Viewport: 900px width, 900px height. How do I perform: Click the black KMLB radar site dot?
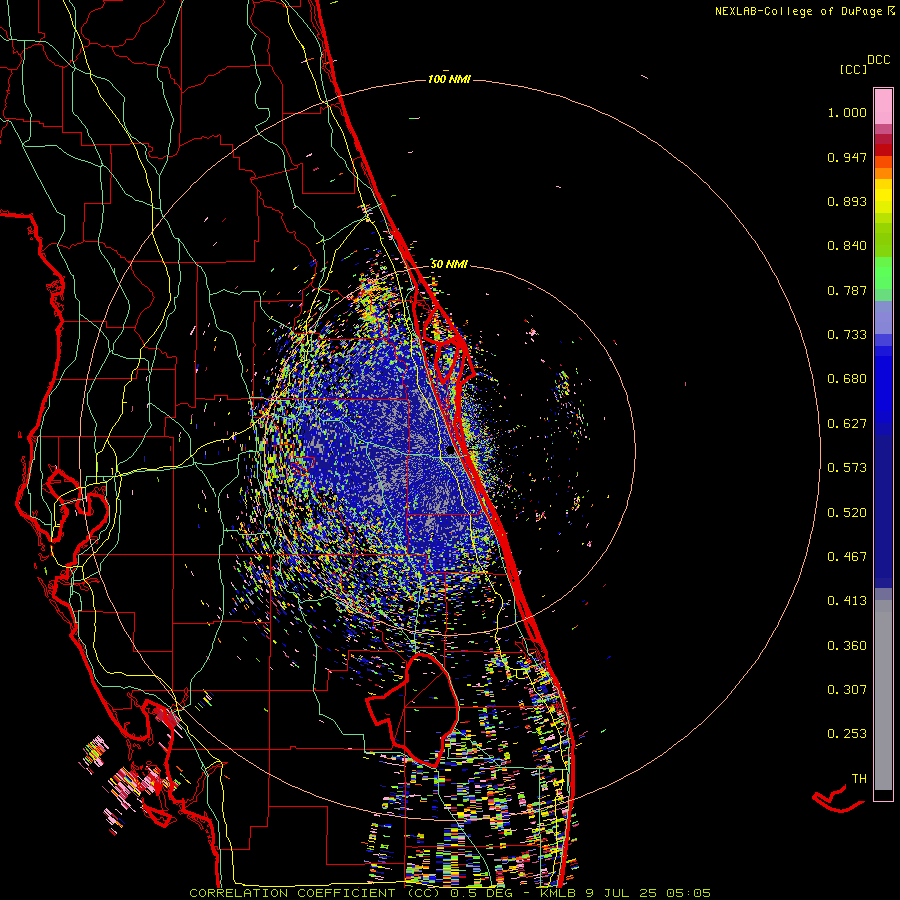click(450, 450)
